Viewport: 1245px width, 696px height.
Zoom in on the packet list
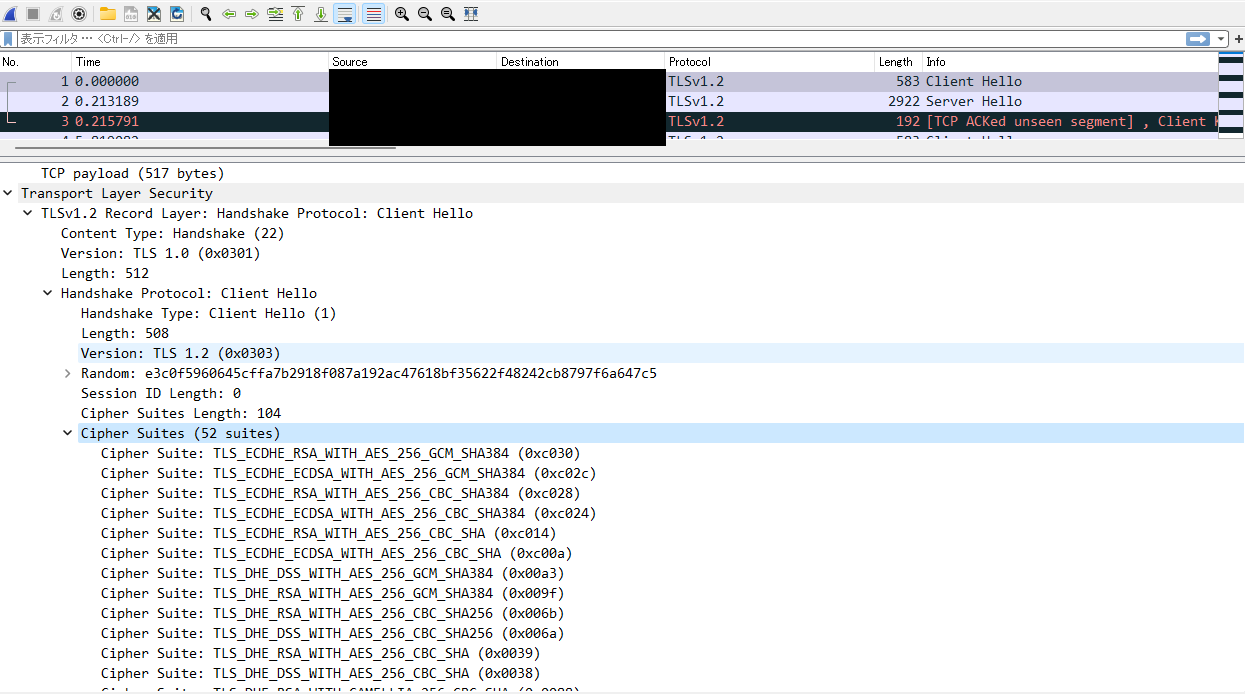[x=401, y=14]
